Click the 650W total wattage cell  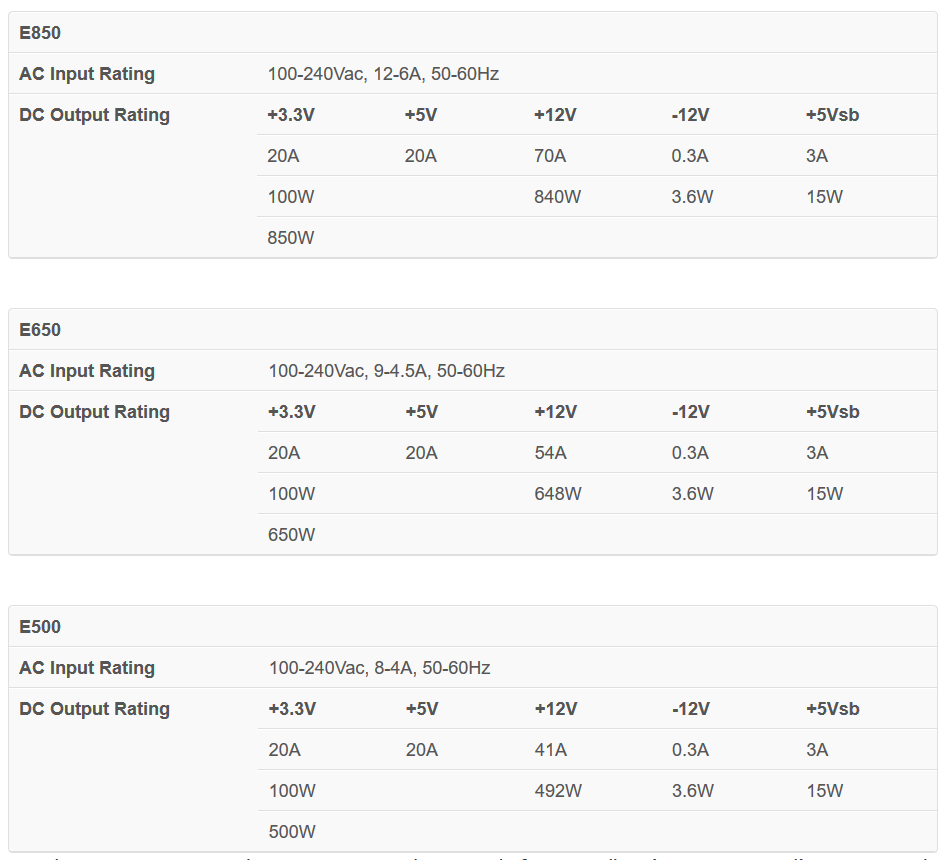tap(292, 535)
